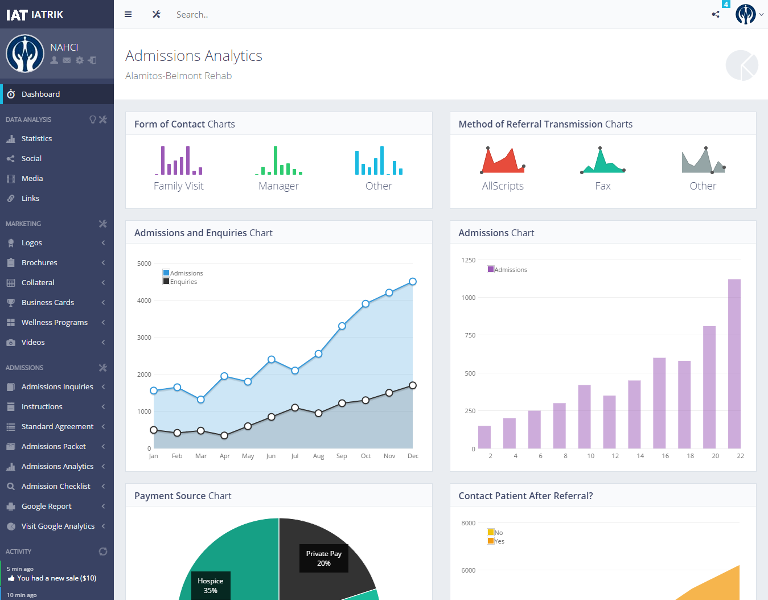Screen dimensions: 768x600
Task: Open the user avatar dropdown in top bar
Action: [x=746, y=14]
